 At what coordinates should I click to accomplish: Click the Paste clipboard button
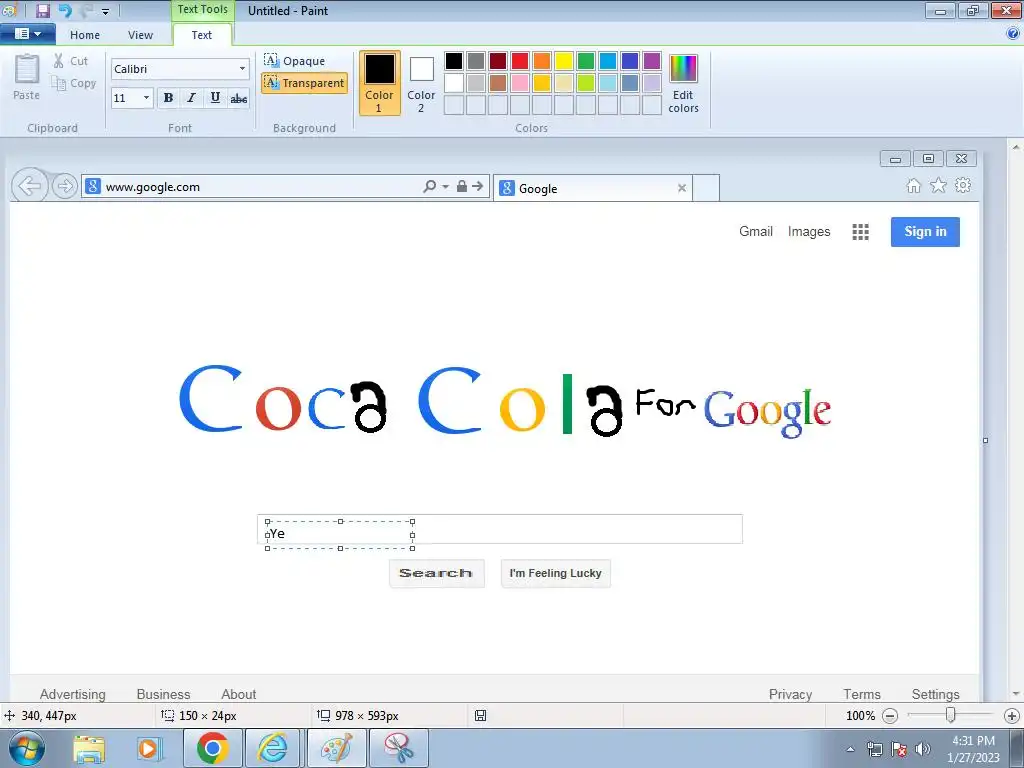[27, 77]
